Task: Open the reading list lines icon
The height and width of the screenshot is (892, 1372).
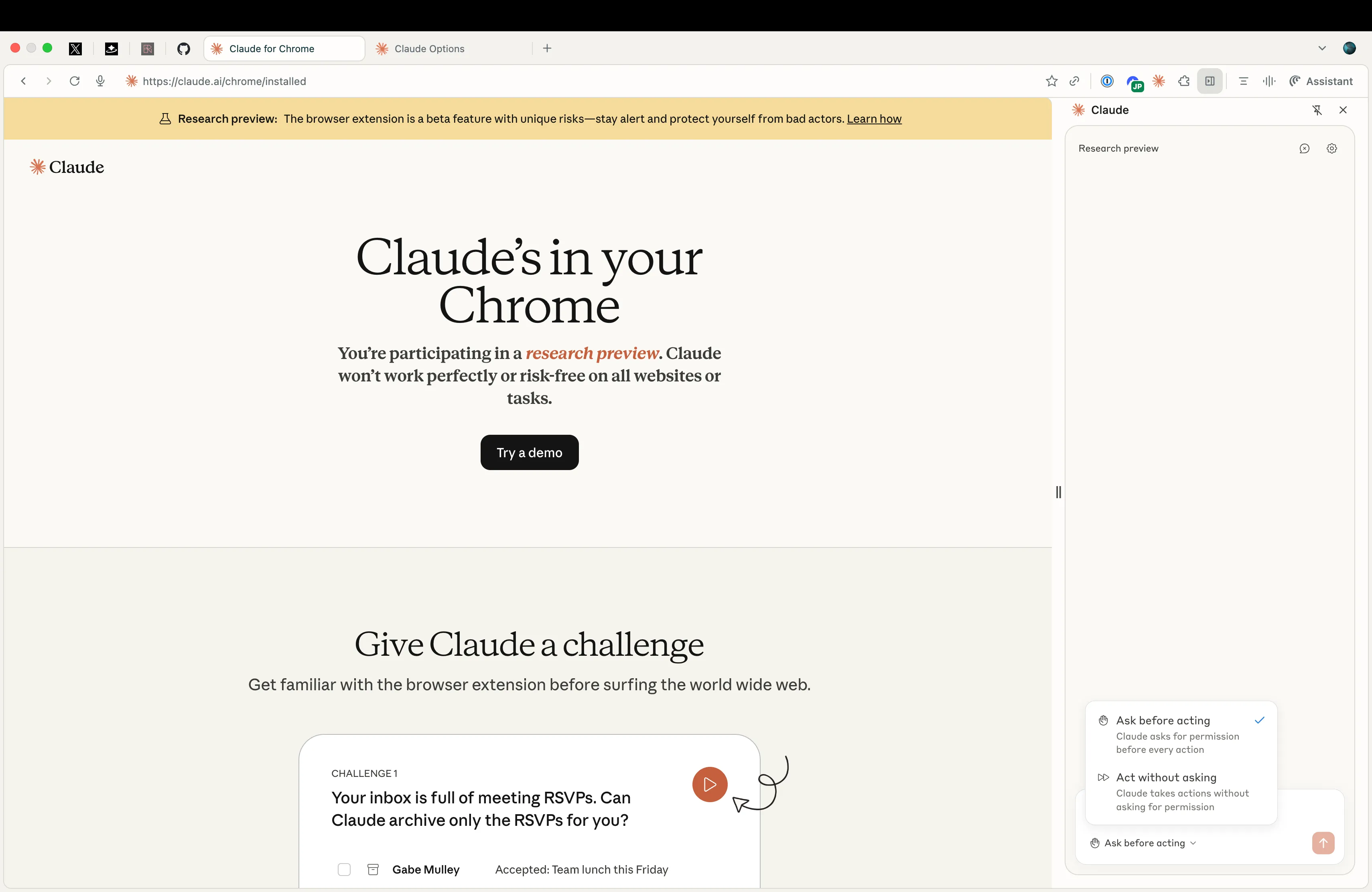Action: (x=1244, y=81)
